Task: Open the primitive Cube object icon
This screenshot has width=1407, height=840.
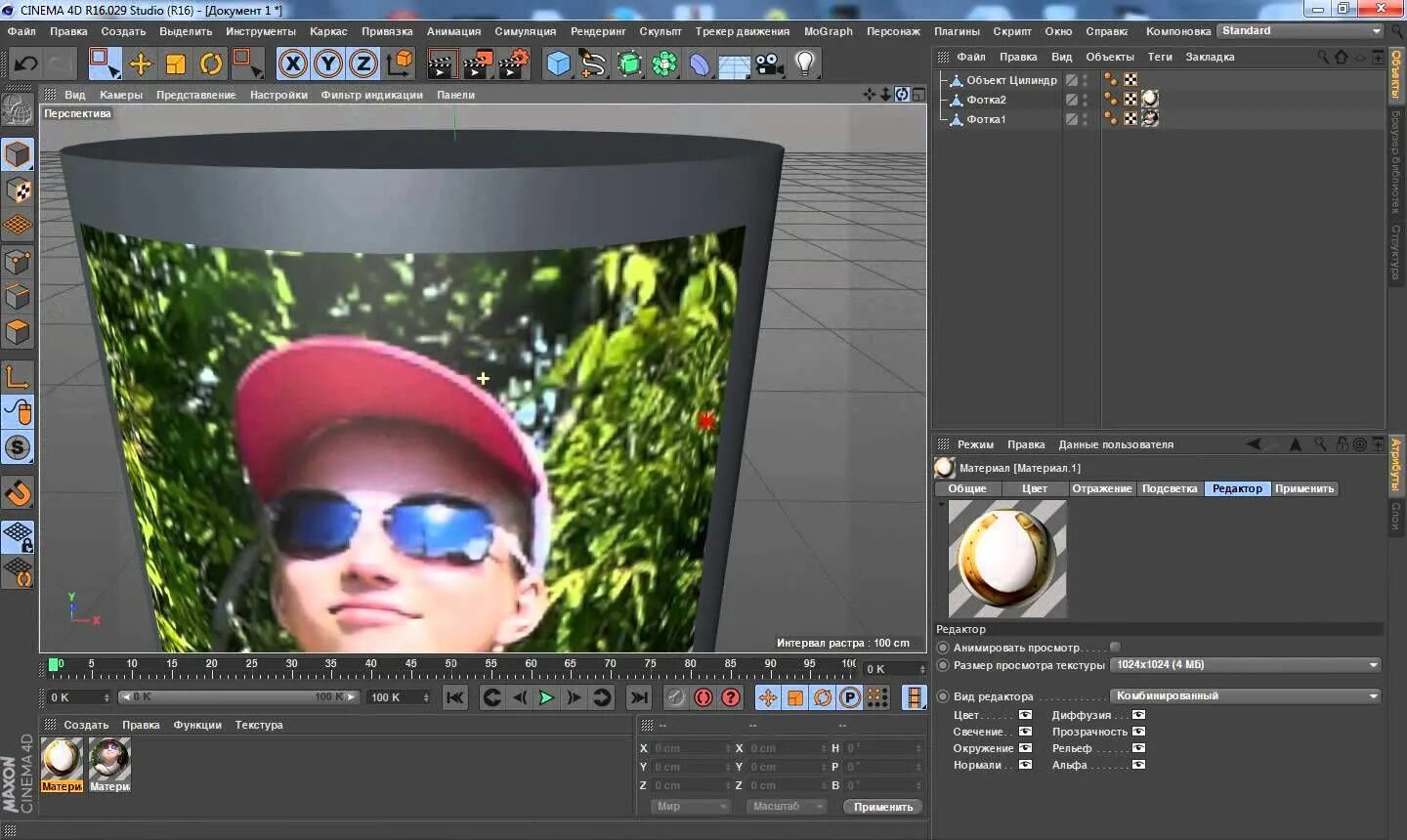Action: tap(557, 63)
